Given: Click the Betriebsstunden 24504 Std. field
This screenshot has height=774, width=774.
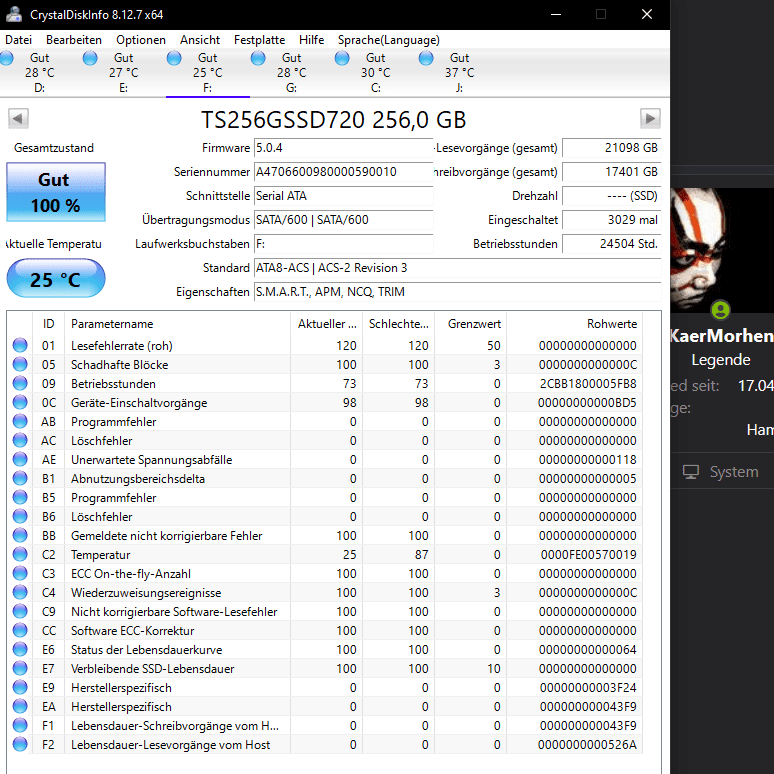Looking at the screenshot, I should click(612, 244).
